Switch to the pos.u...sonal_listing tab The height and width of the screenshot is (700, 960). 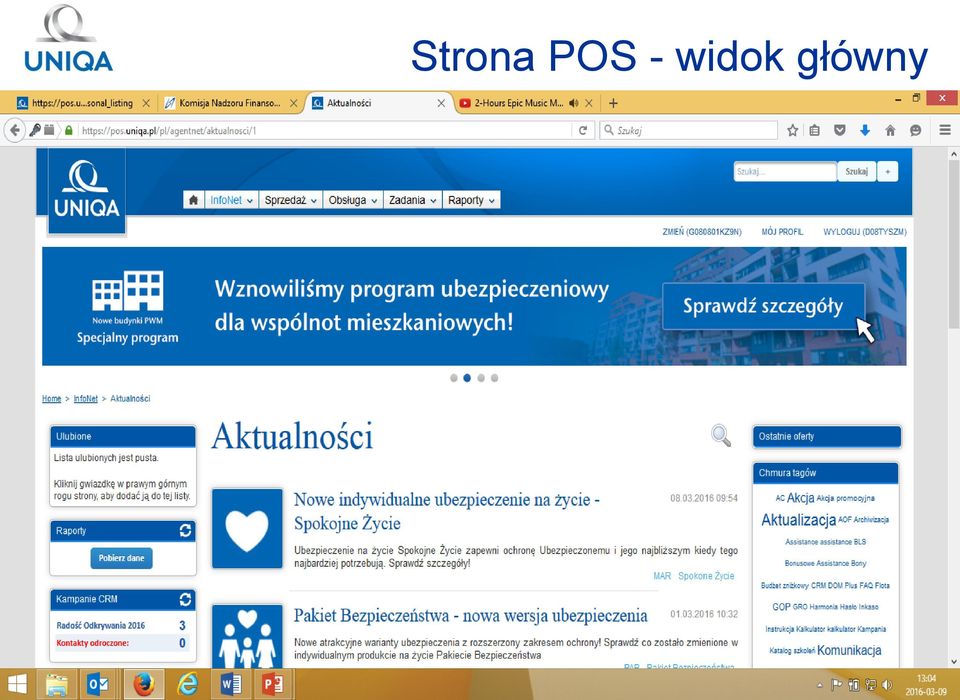(x=81, y=103)
